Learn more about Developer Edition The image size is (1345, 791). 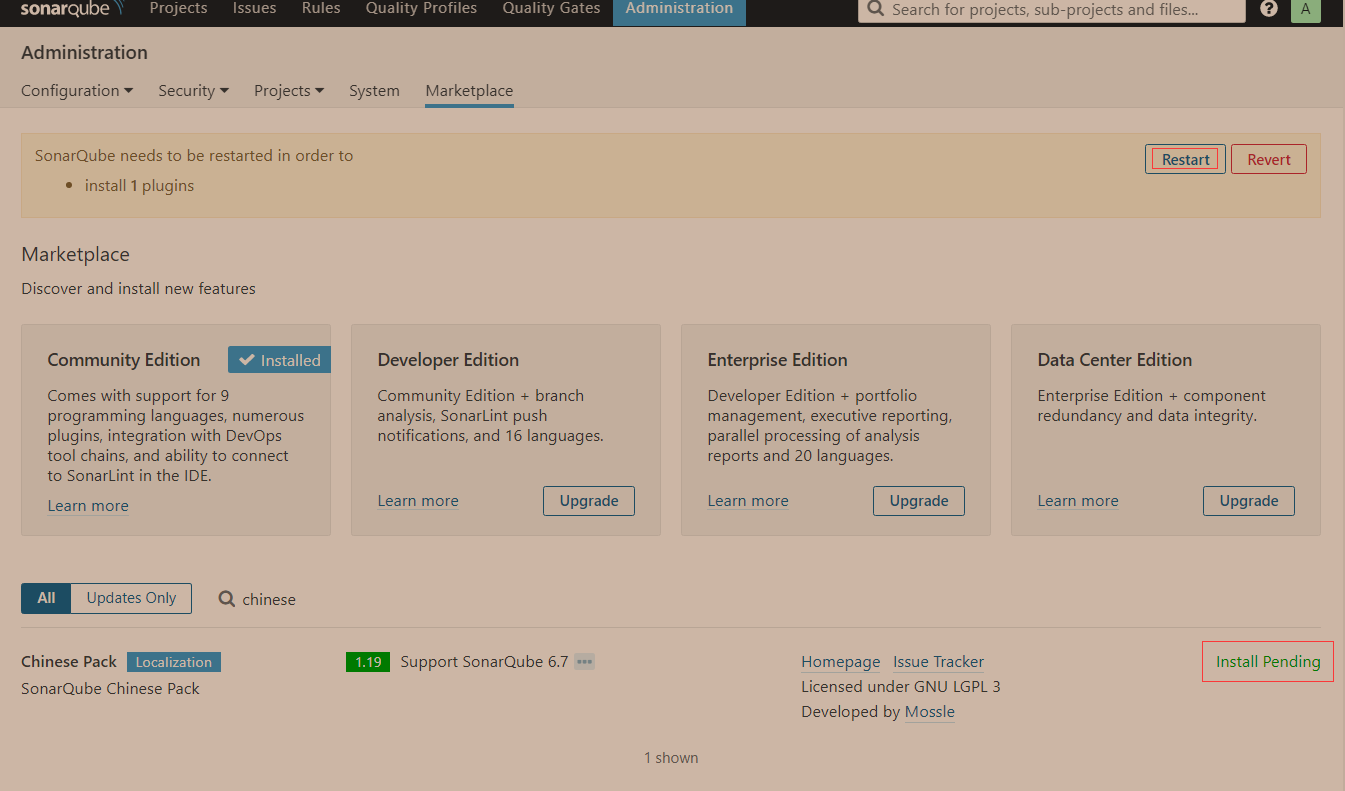click(x=418, y=501)
